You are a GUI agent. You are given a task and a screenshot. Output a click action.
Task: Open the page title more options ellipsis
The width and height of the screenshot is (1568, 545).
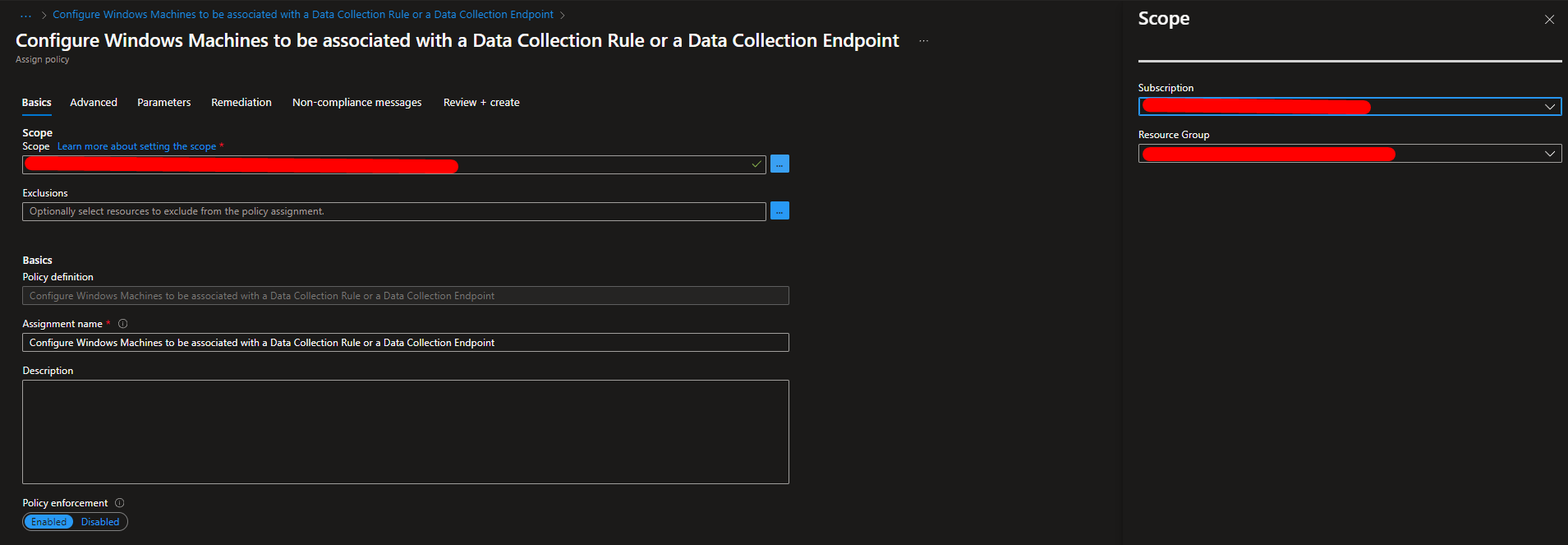923,41
